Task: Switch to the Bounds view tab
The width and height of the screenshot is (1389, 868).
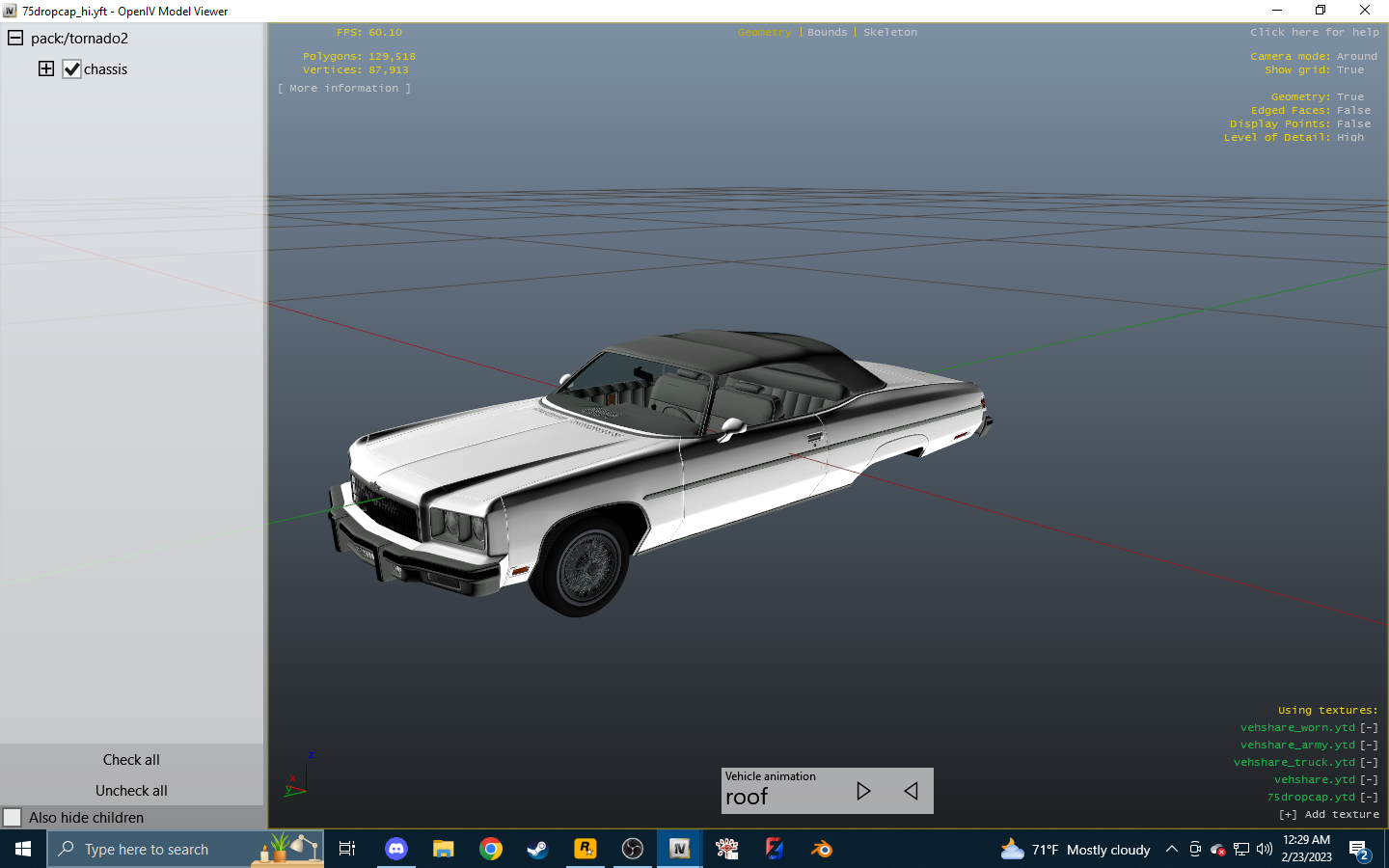Action: (x=827, y=32)
